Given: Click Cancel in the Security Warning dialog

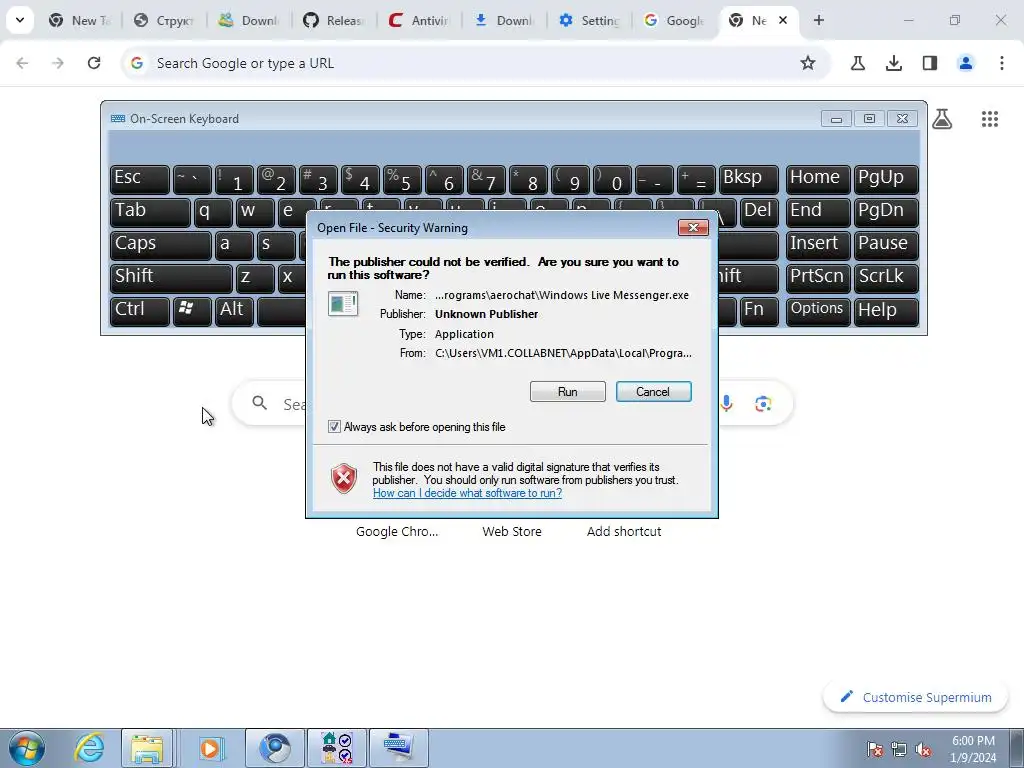Looking at the screenshot, I should (653, 392).
